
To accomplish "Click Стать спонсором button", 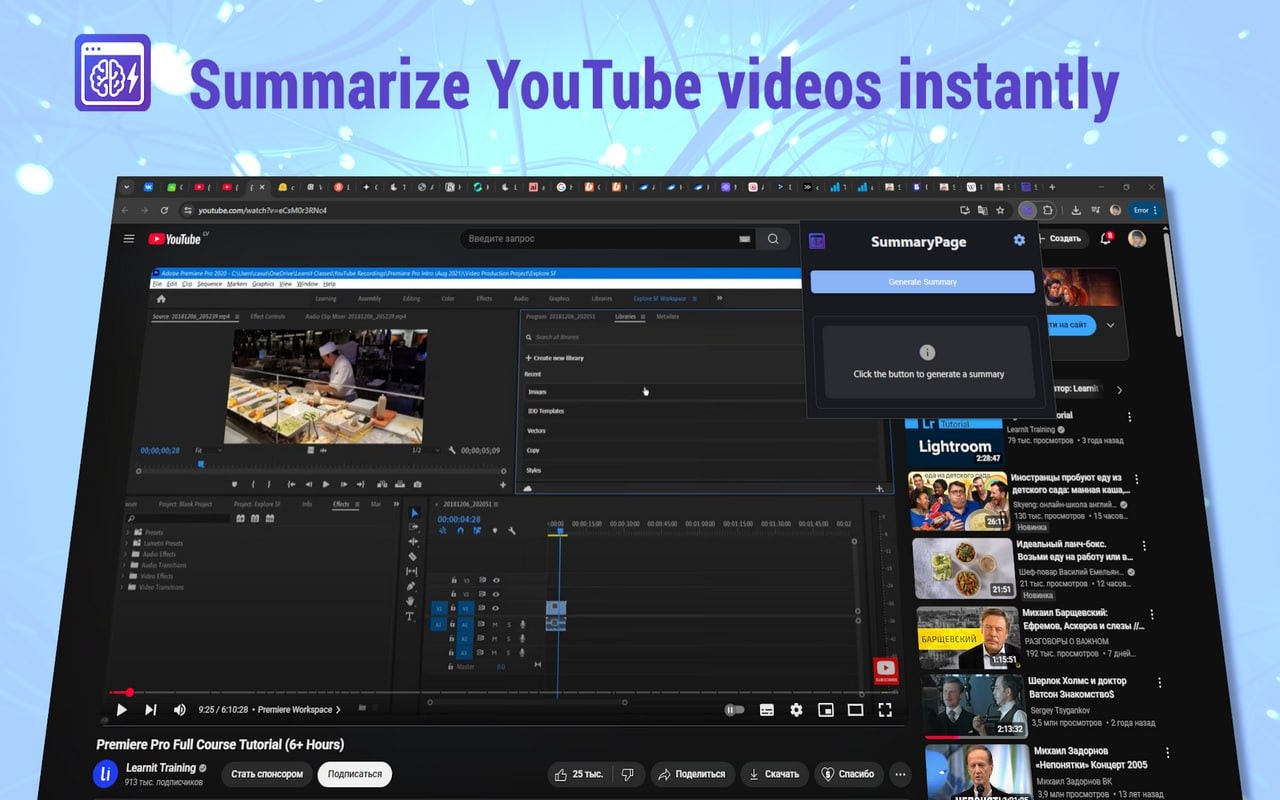I will point(267,774).
